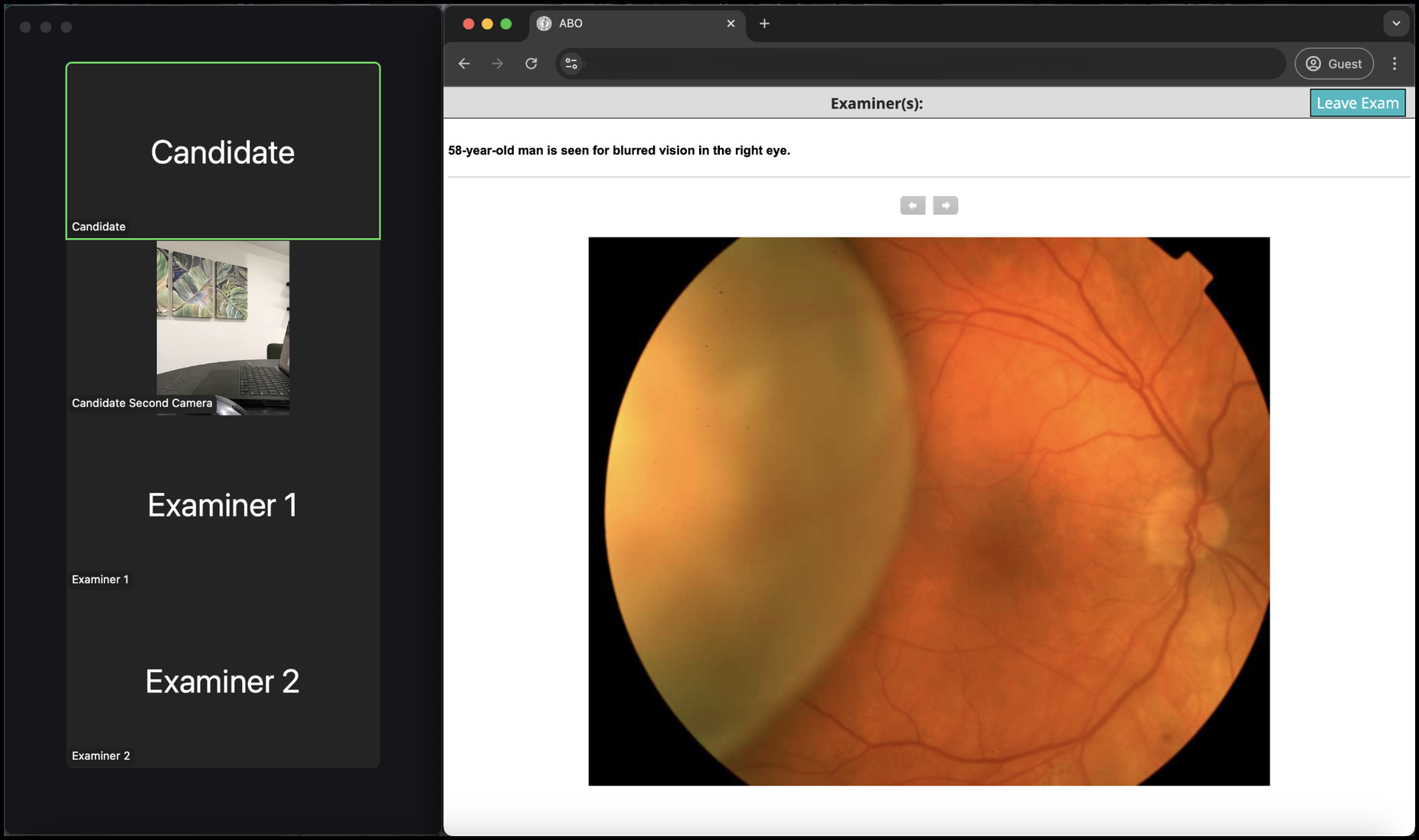Click the browser forward arrow
Image resolution: width=1419 pixels, height=840 pixels.
(498, 64)
